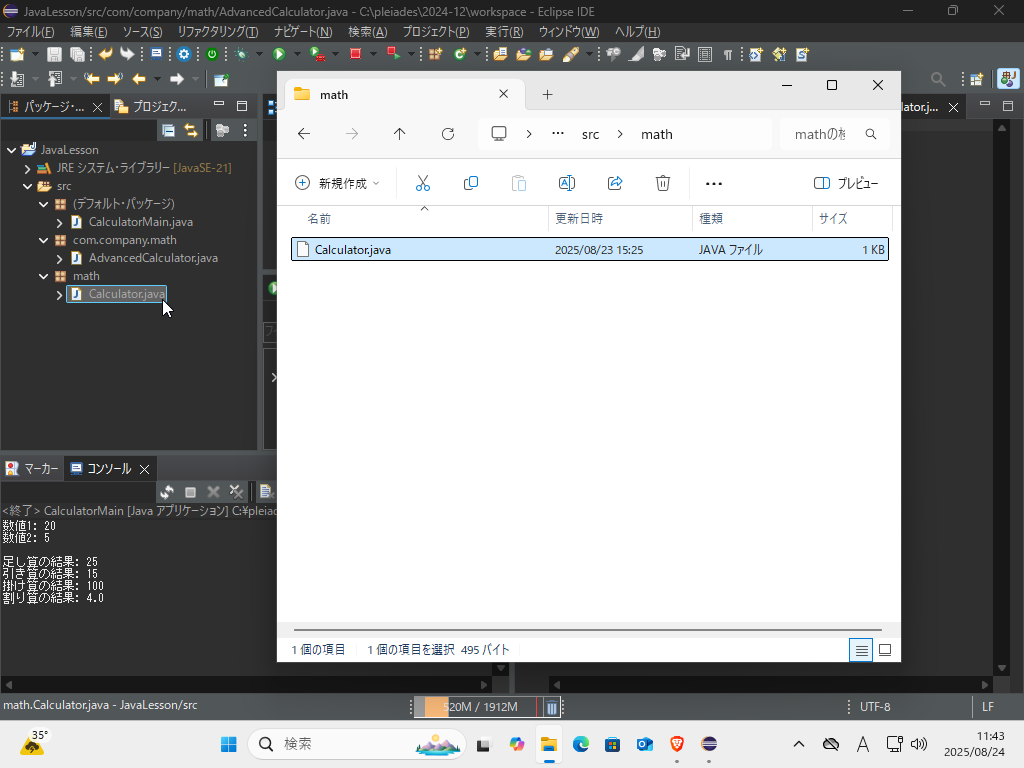Switch to the プロジェクト Explorer tab
Image resolution: width=1024 pixels, height=768 pixels.
click(152, 106)
